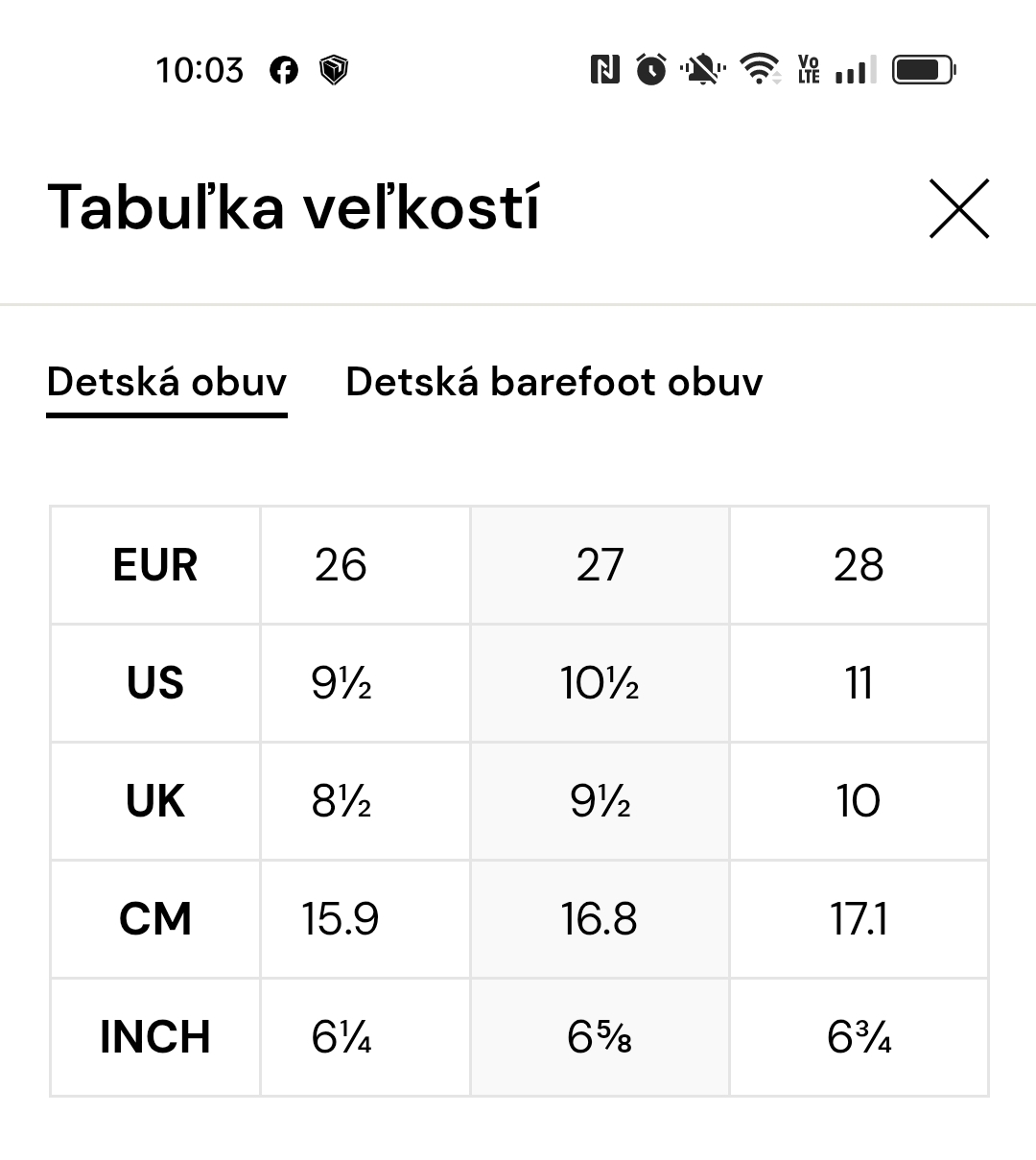Viewport: 1036px width, 1160px height.
Task: Close the Tabuľka veľkostí size chart
Action: (x=958, y=208)
